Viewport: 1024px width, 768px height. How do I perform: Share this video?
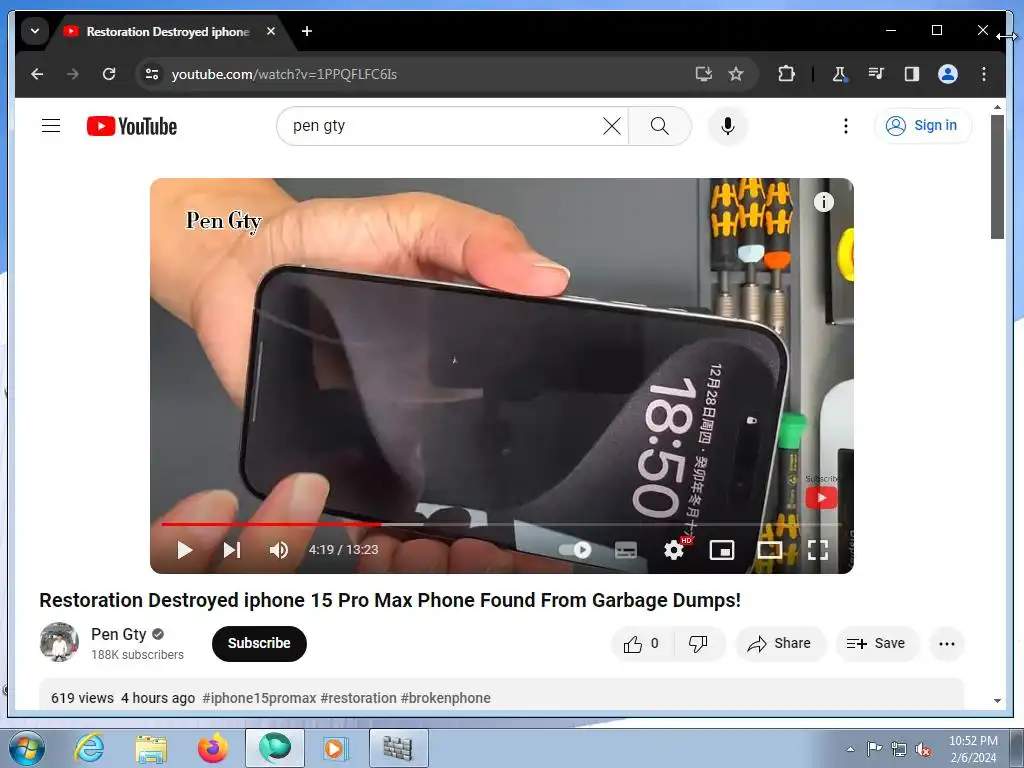(x=780, y=644)
